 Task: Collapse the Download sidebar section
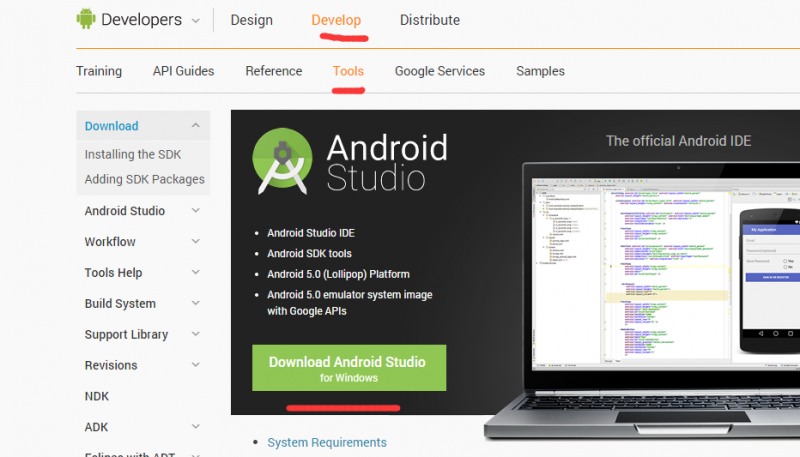pyautogui.click(x=196, y=126)
